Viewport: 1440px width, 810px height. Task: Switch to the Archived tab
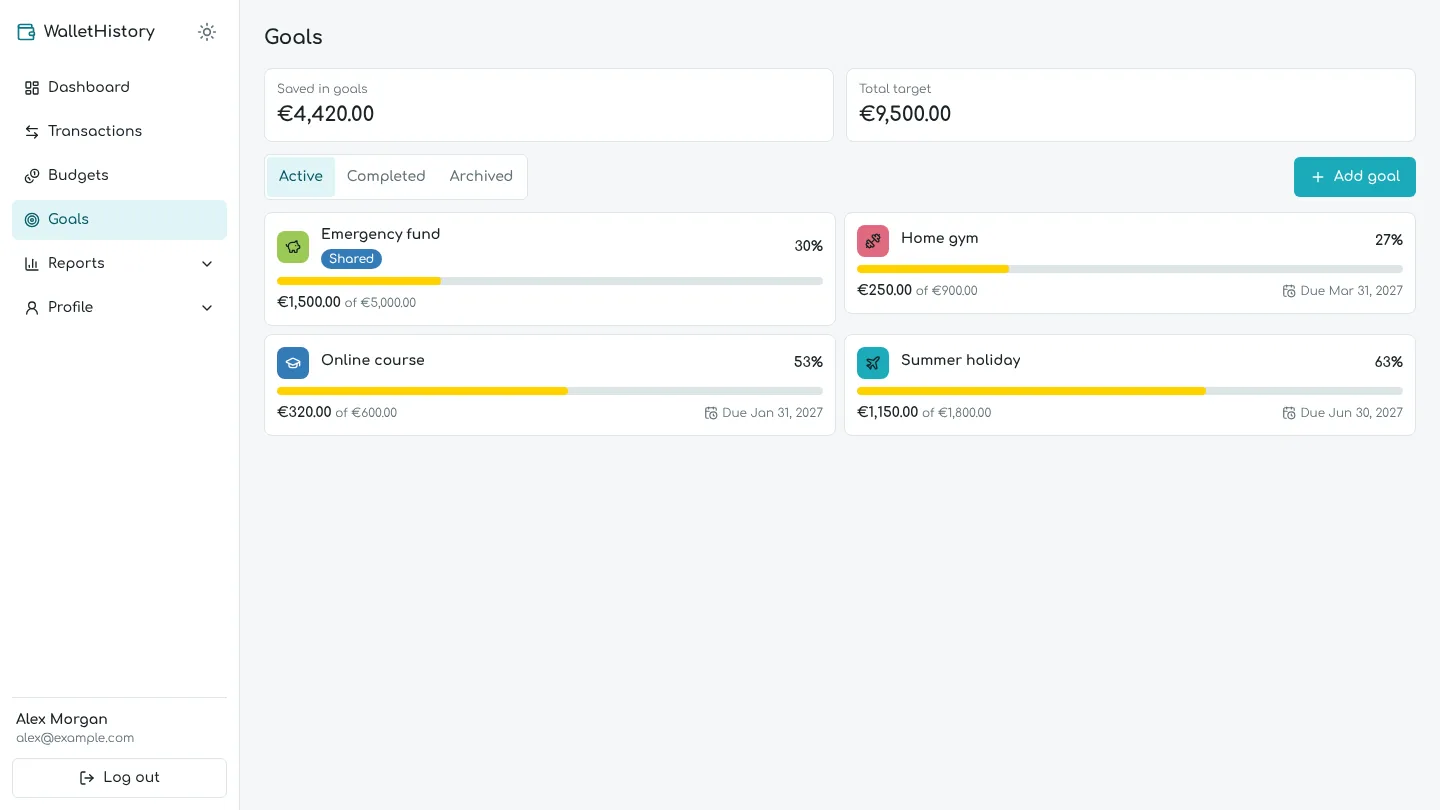[x=481, y=177]
